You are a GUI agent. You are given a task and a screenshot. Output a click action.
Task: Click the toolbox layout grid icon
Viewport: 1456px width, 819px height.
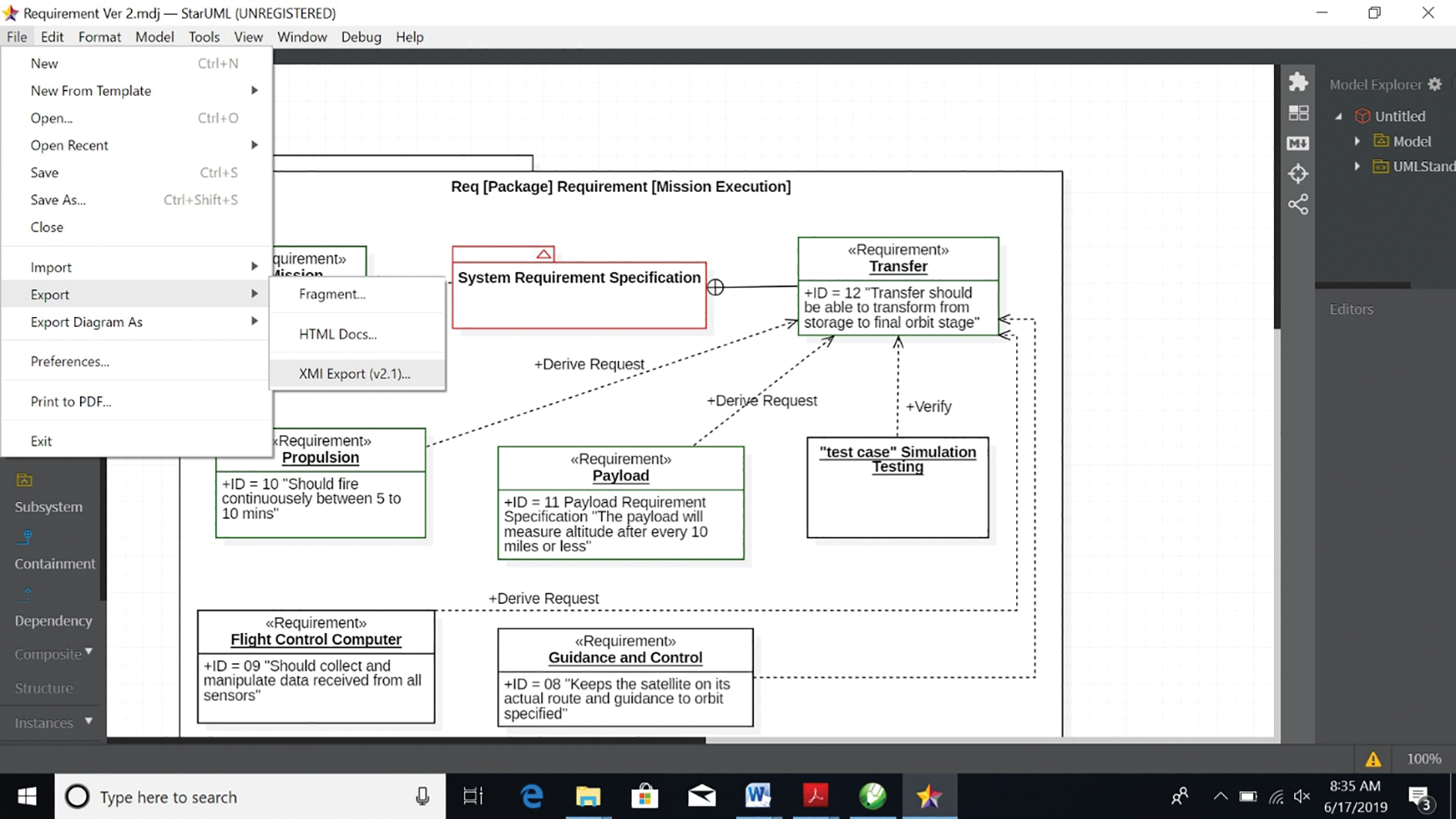click(1298, 113)
